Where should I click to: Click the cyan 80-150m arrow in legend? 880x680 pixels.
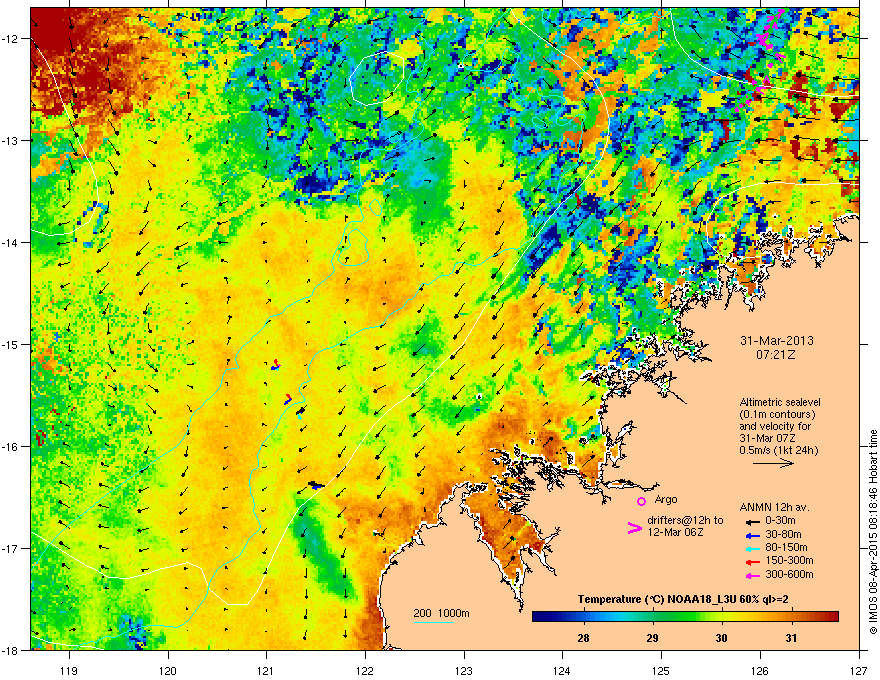753,548
